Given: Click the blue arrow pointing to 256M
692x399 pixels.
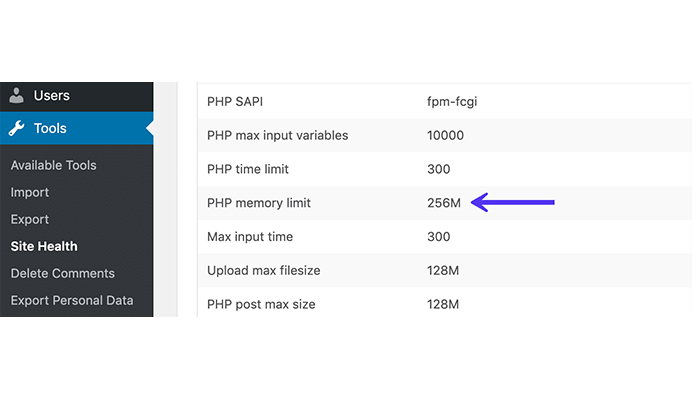Looking at the screenshot, I should 513,203.
